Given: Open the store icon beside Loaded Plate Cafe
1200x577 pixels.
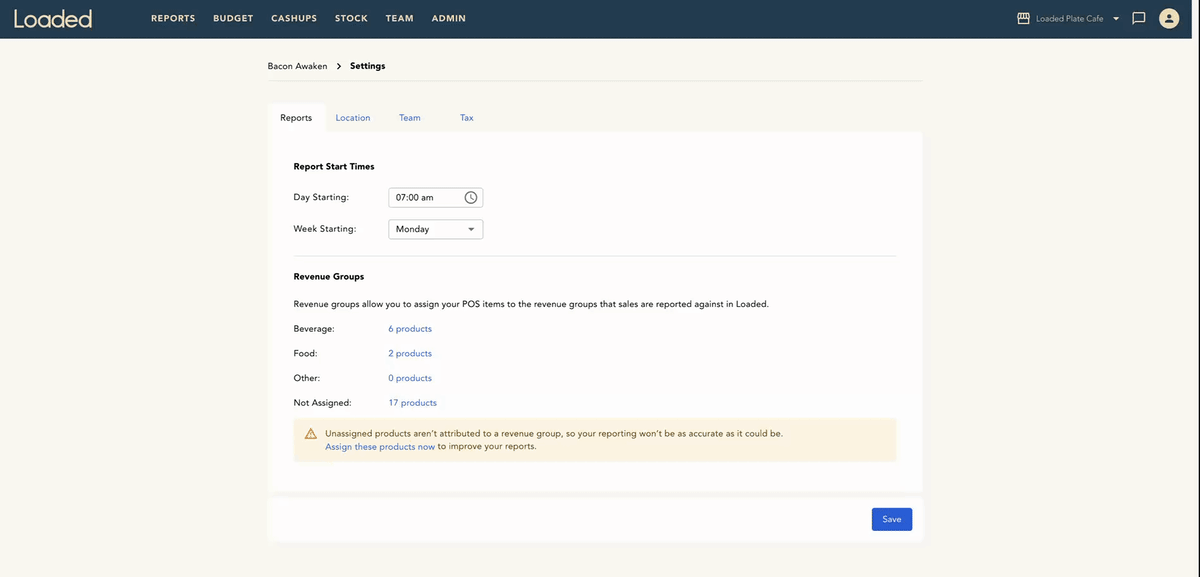Looking at the screenshot, I should 1023,18.
